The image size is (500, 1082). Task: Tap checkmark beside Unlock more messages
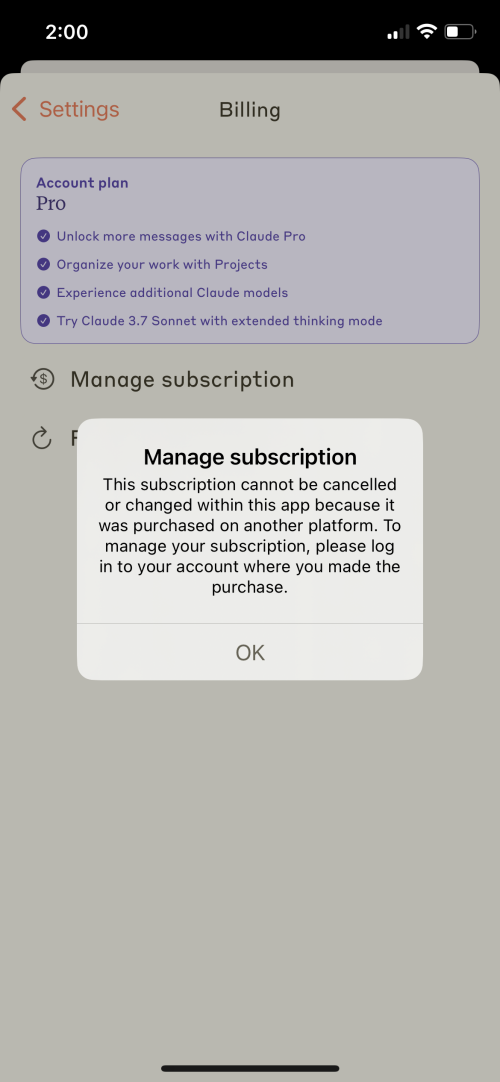(43, 236)
